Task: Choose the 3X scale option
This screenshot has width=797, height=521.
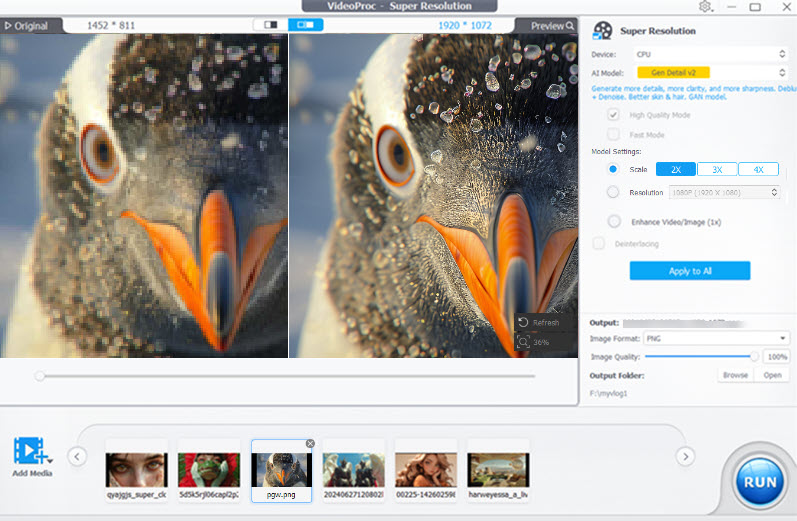Action: coord(717,170)
